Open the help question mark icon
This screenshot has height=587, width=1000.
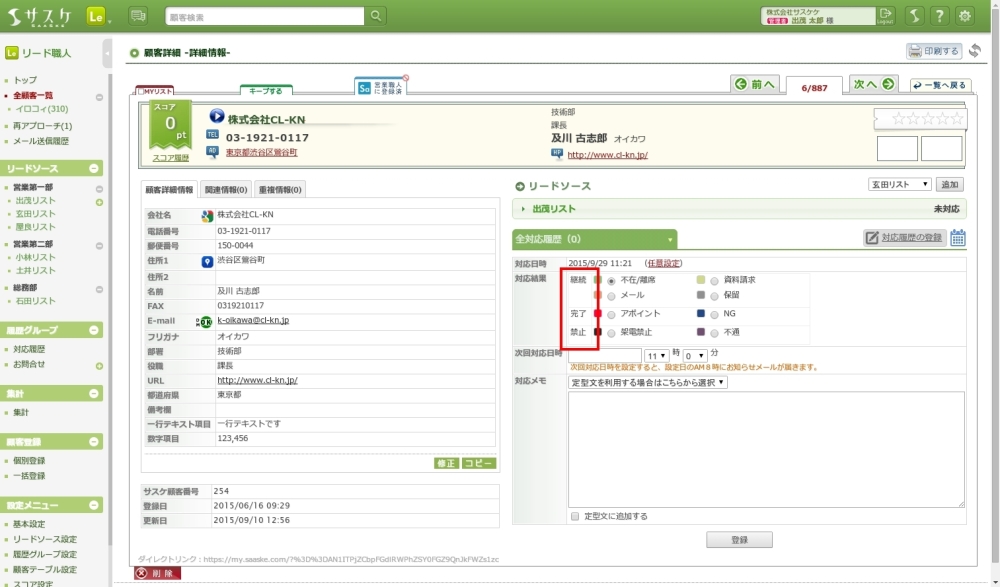[939, 16]
